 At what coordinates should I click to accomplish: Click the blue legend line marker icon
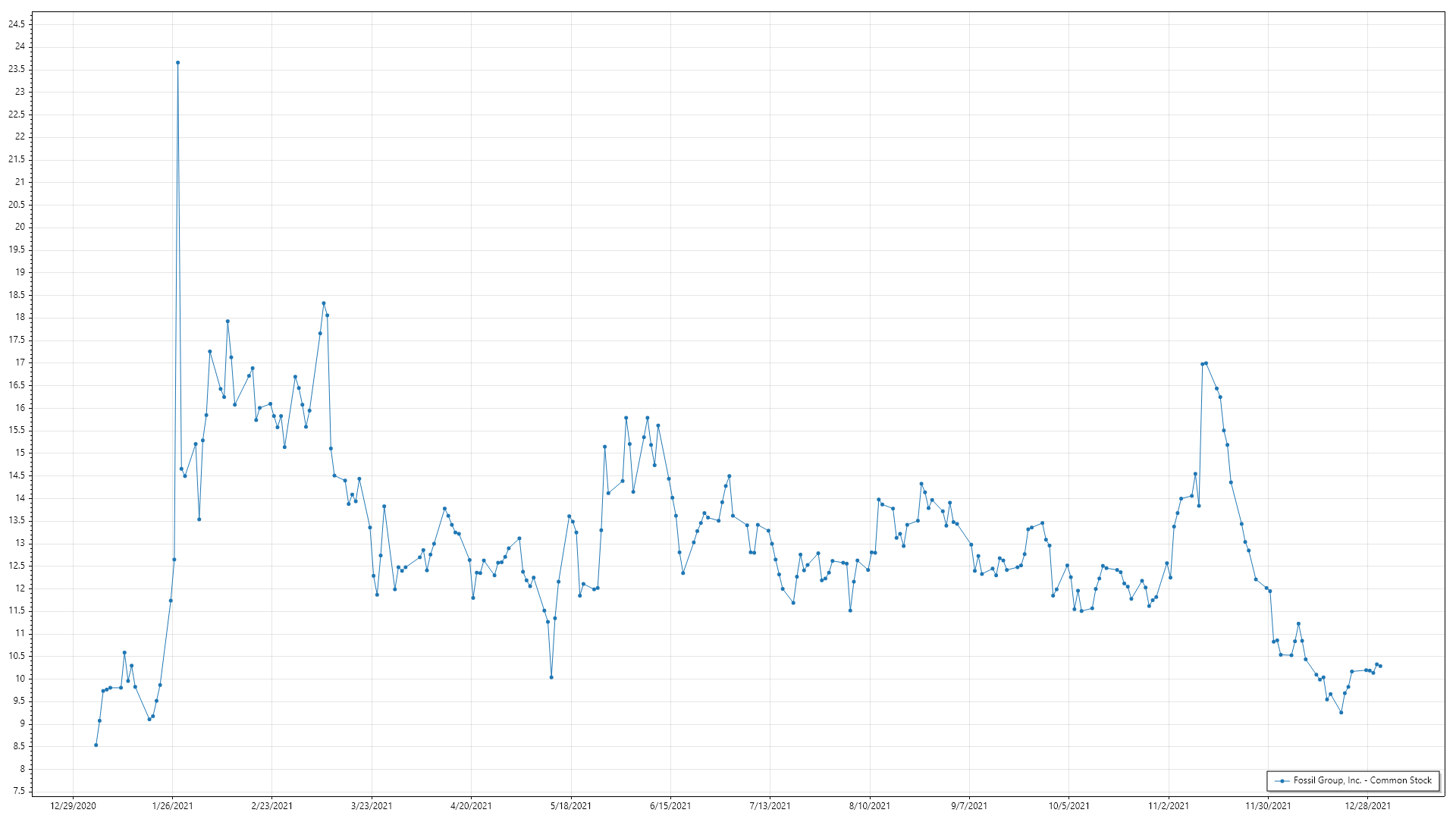(x=1282, y=781)
